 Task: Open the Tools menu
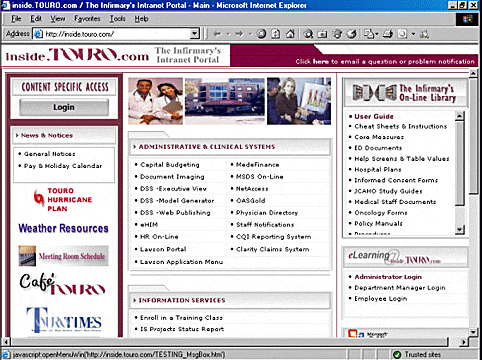tap(118, 19)
